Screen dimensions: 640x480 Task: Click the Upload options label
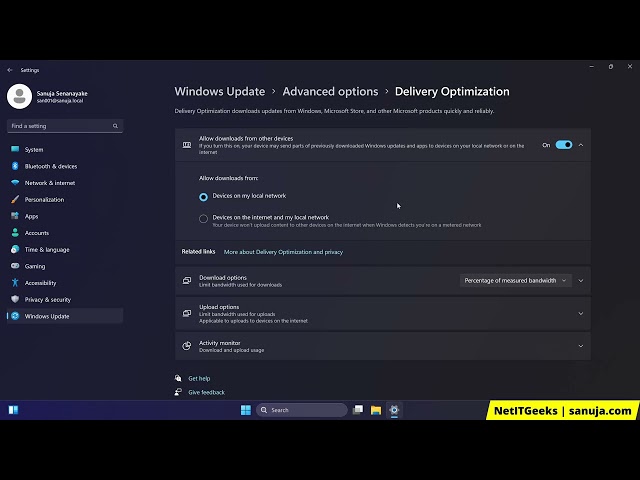[x=219, y=307]
